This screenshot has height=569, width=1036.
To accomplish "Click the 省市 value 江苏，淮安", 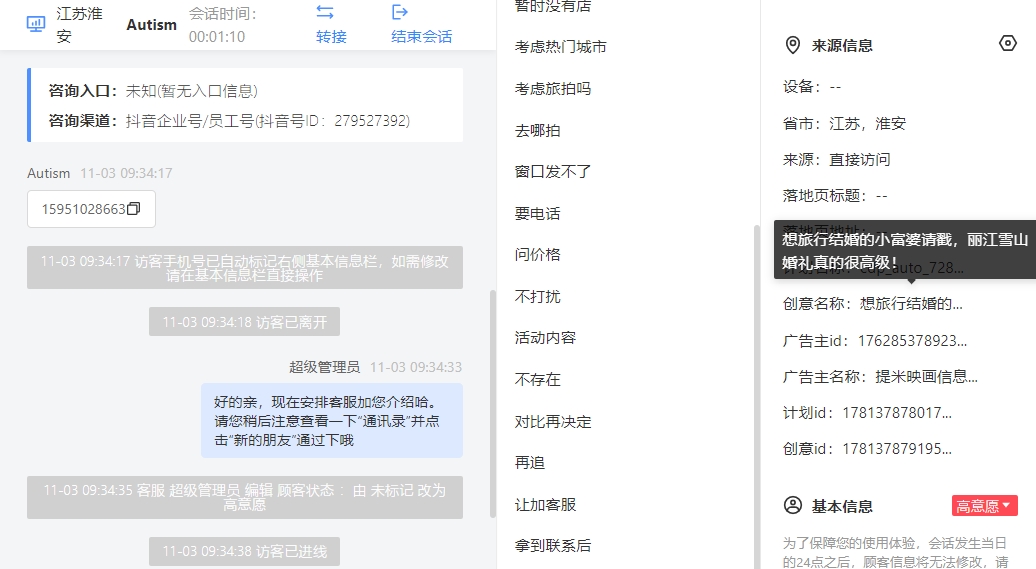I will [x=868, y=124].
